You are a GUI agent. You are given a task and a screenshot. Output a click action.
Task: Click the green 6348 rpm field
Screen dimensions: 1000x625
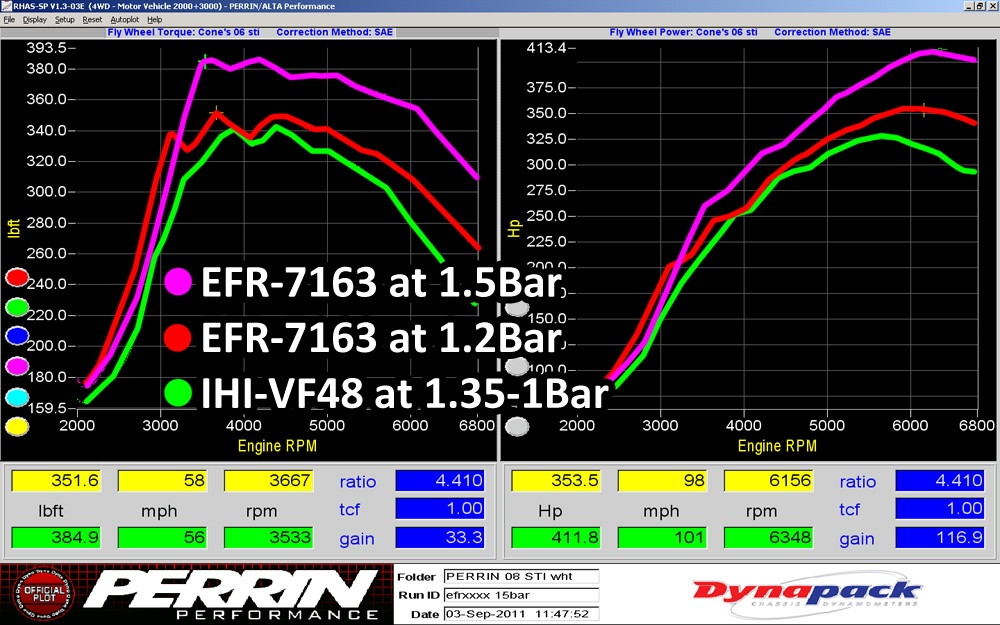[x=768, y=537]
